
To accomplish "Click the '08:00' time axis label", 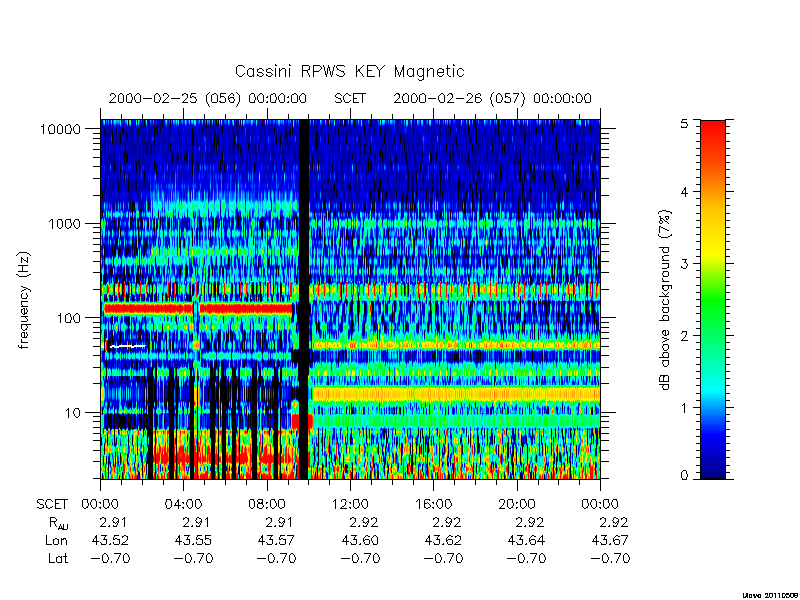I will pos(267,505).
